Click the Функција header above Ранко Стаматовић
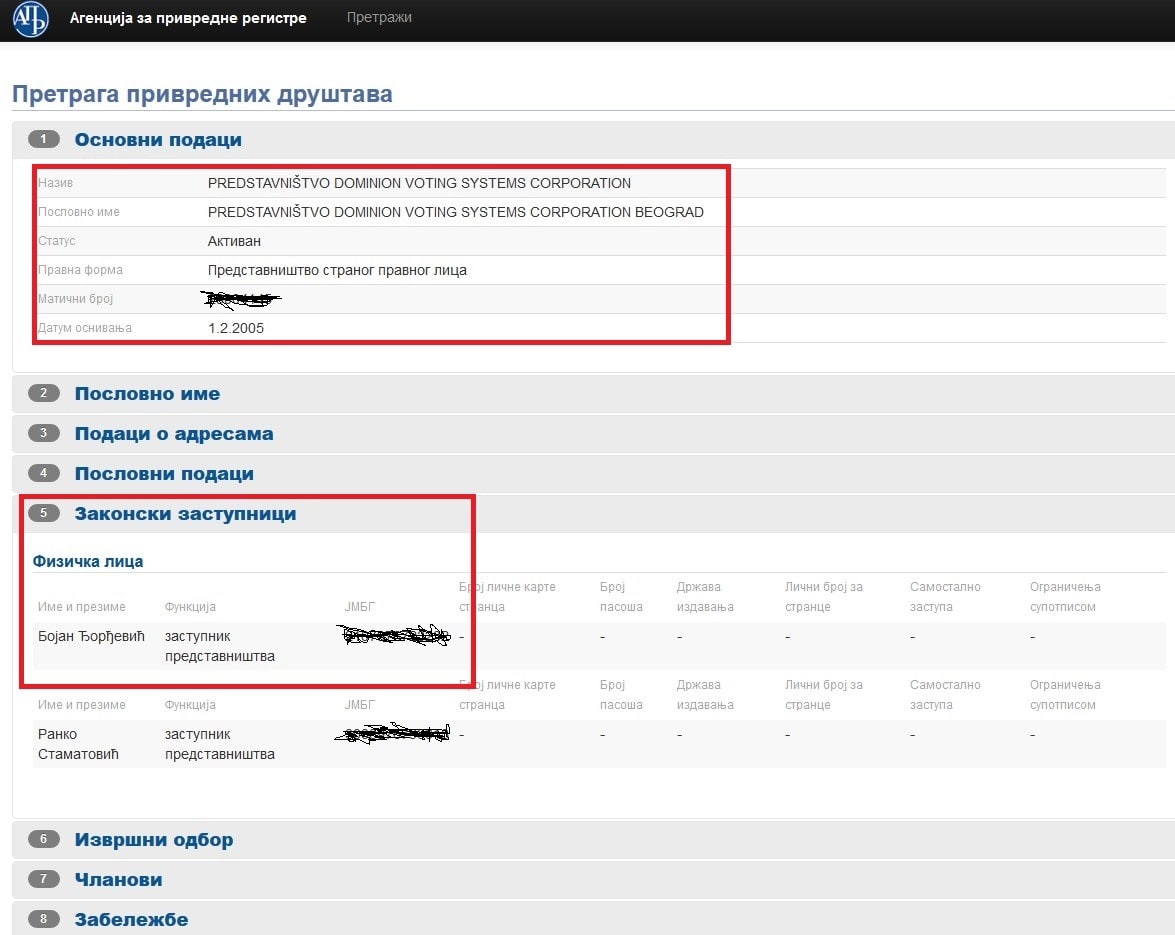1175x935 pixels. 190,705
